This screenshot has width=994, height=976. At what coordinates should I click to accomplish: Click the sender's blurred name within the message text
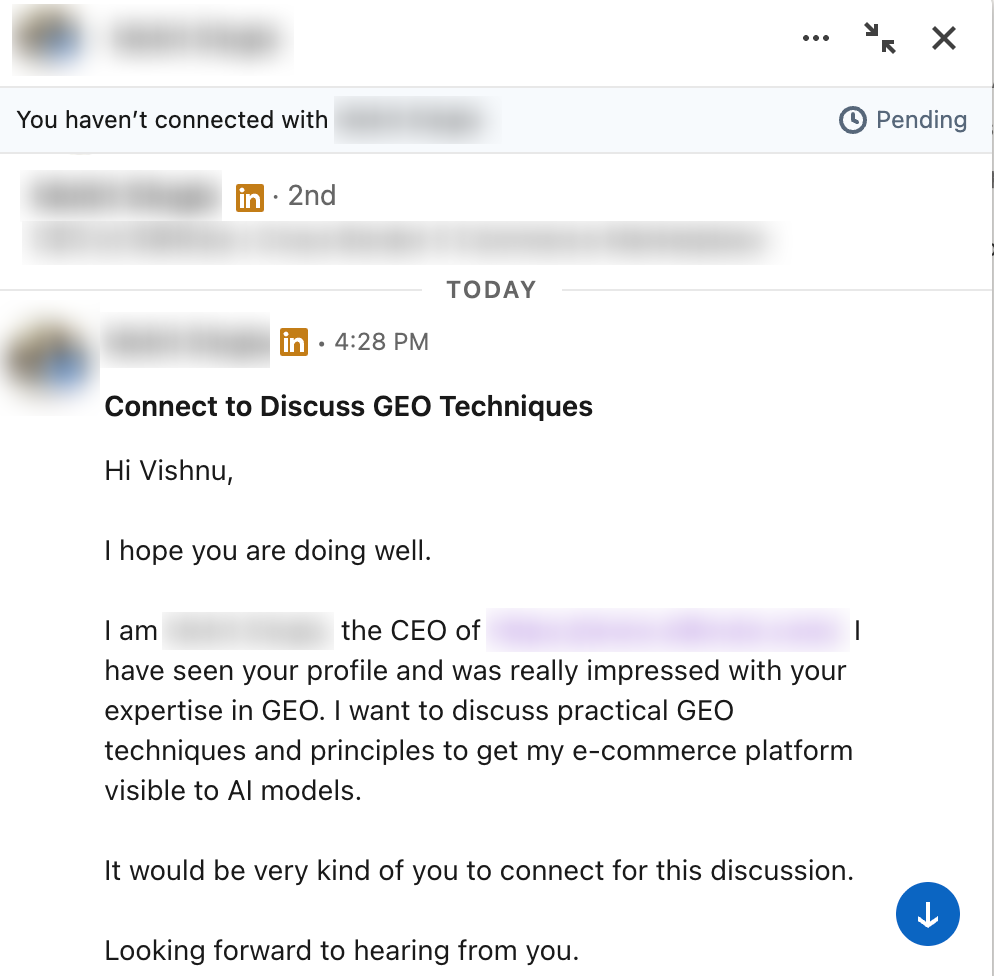[248, 630]
